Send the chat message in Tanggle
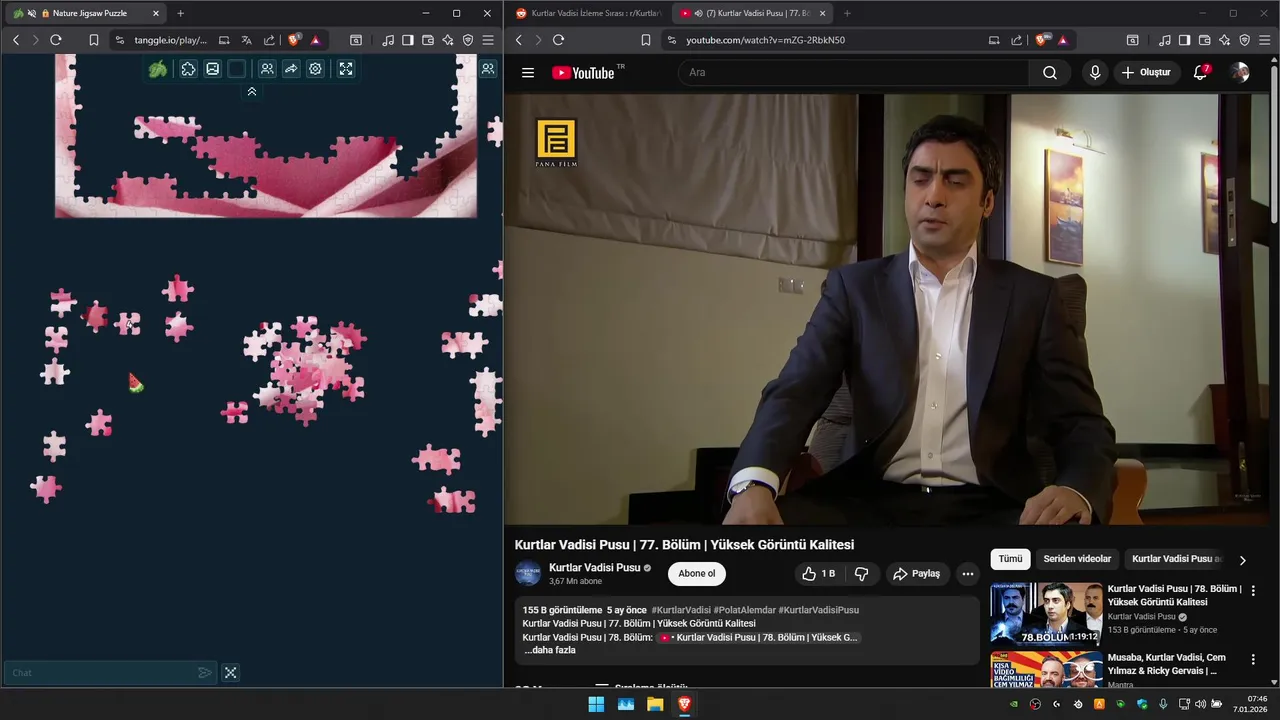The image size is (1280, 720). [205, 673]
